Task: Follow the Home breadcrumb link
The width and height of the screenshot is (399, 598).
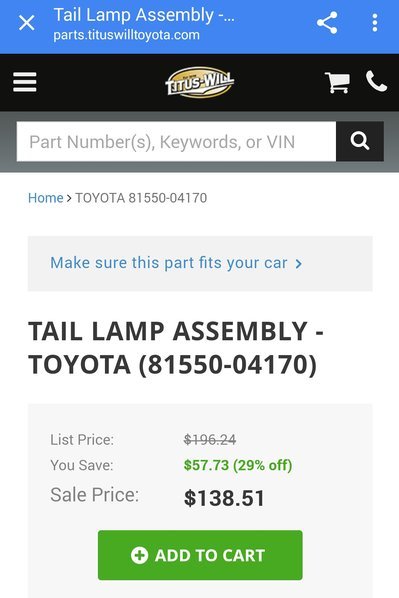Action: pyautogui.click(x=45, y=198)
